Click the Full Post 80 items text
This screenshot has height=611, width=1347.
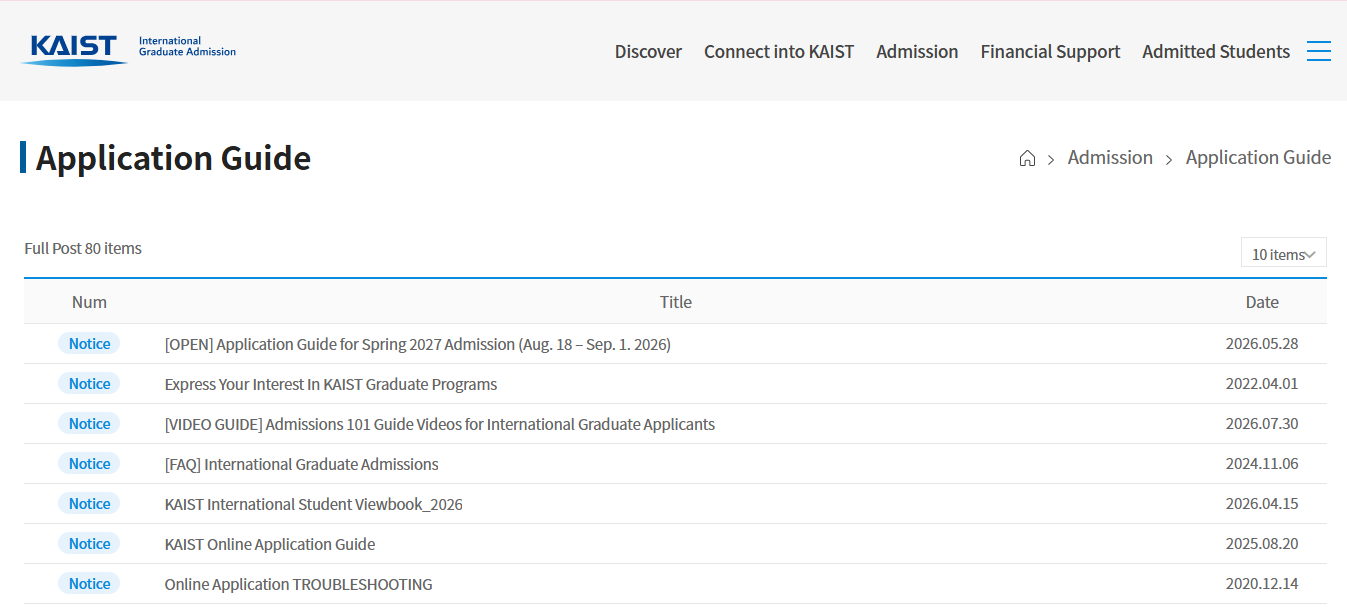click(x=83, y=248)
